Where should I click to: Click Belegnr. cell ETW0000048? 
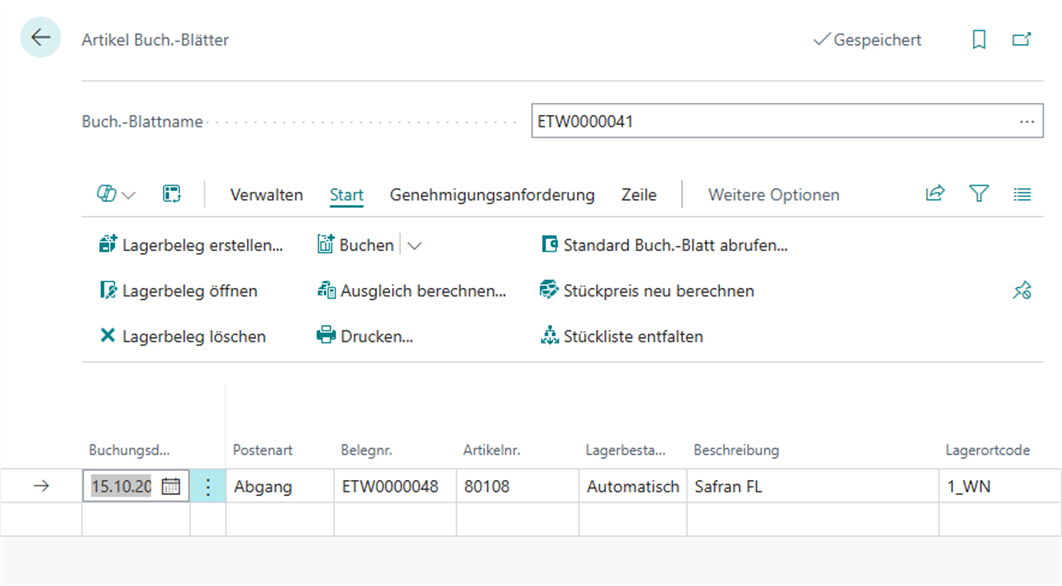(395, 486)
